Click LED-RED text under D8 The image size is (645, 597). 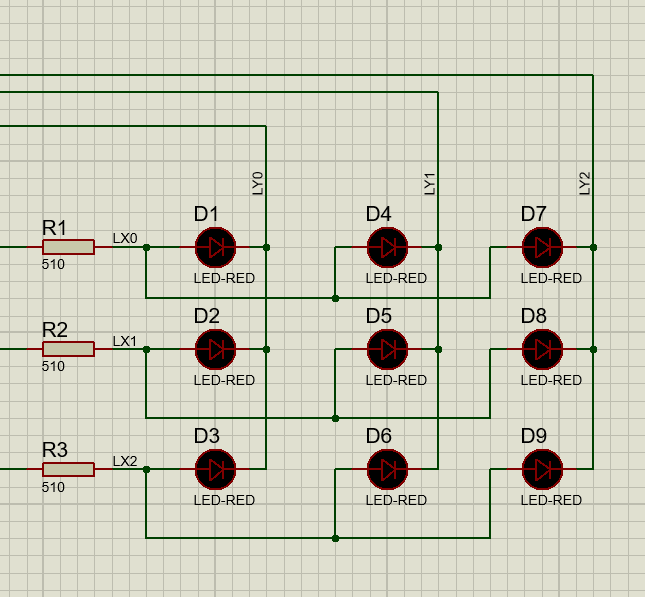(x=551, y=380)
